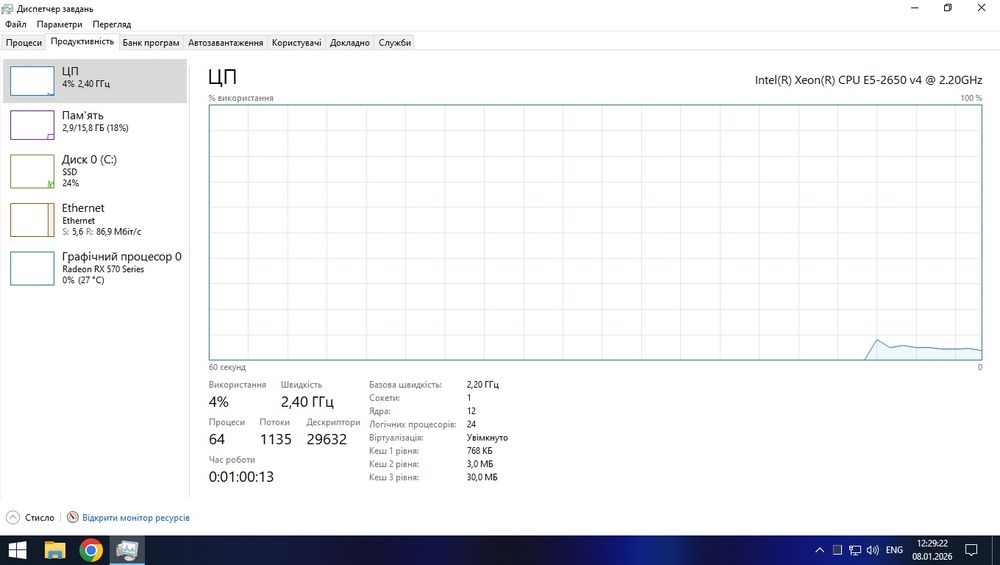
Task: Open the volume speaker tray icon
Action: (x=872, y=550)
